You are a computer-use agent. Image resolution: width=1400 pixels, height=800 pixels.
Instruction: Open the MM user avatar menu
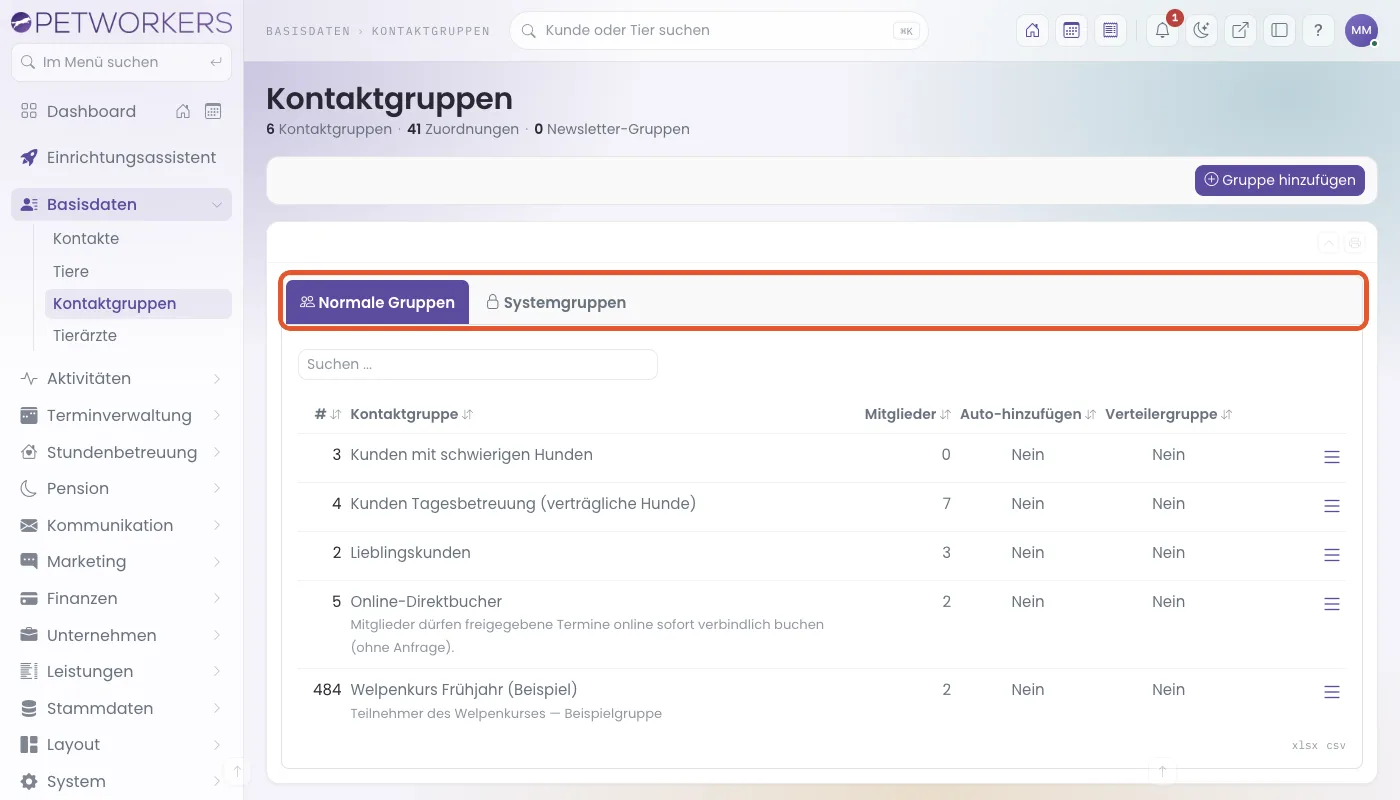tap(1361, 31)
